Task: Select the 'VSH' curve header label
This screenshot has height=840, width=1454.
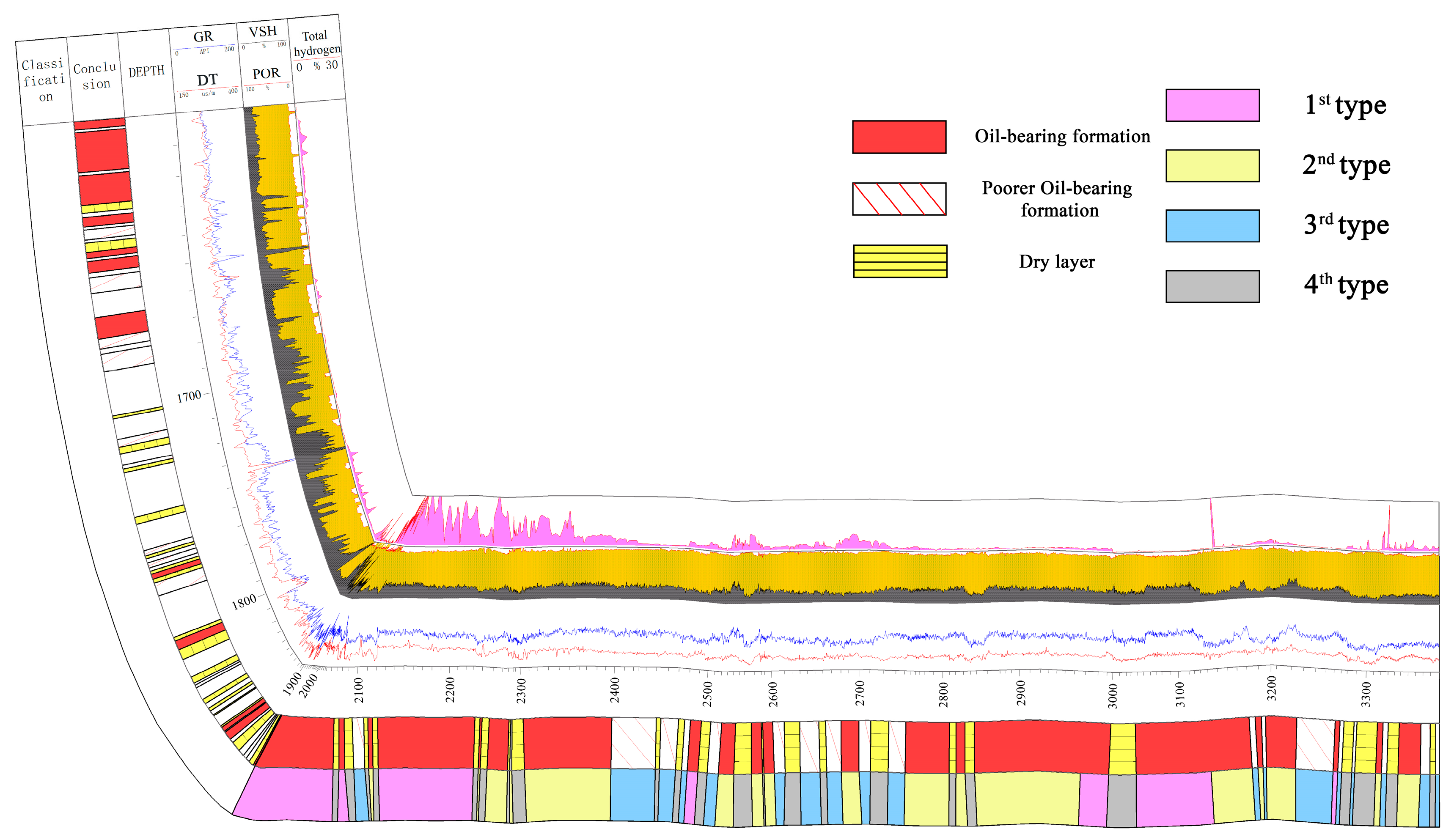Action: [263, 31]
